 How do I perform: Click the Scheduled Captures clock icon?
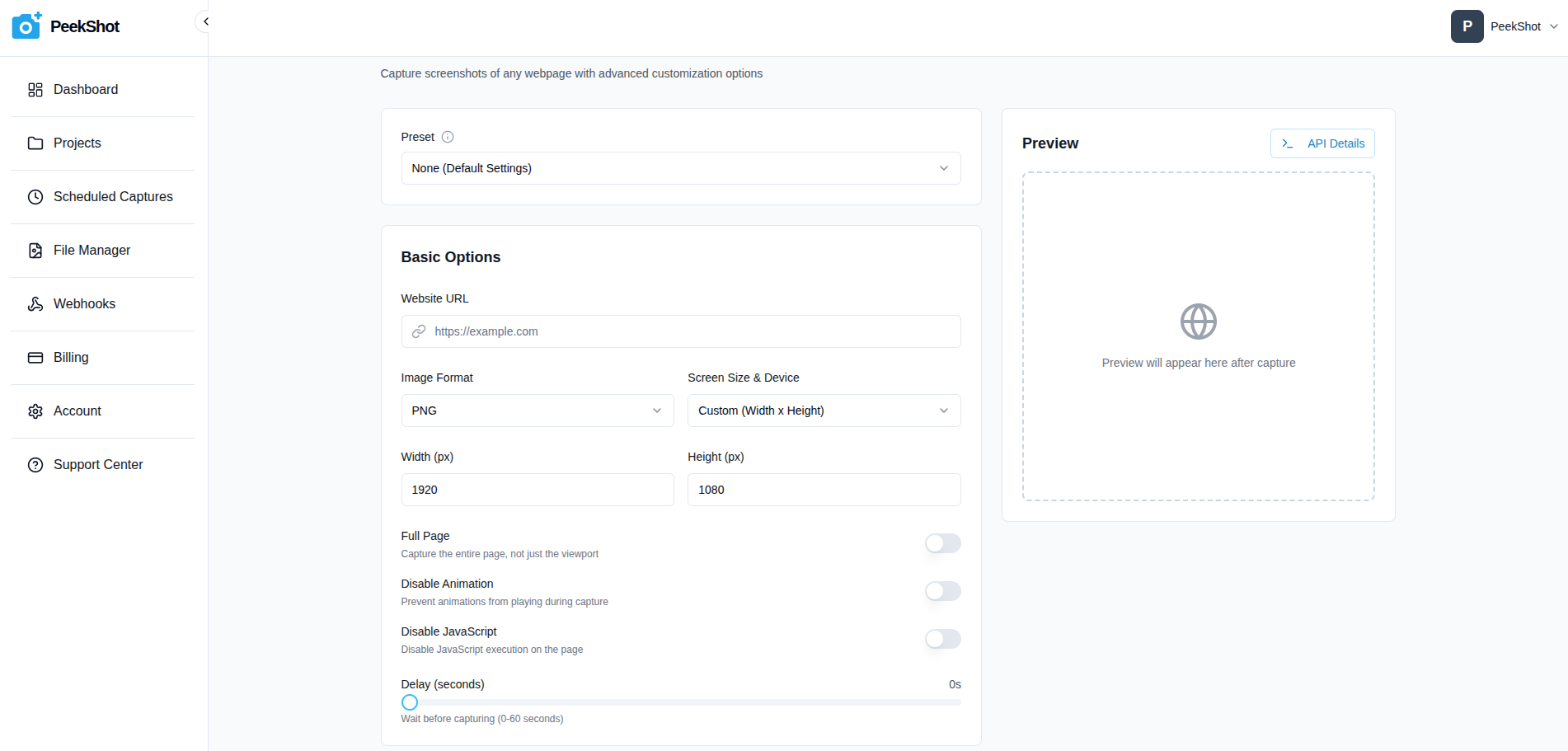[x=35, y=197]
